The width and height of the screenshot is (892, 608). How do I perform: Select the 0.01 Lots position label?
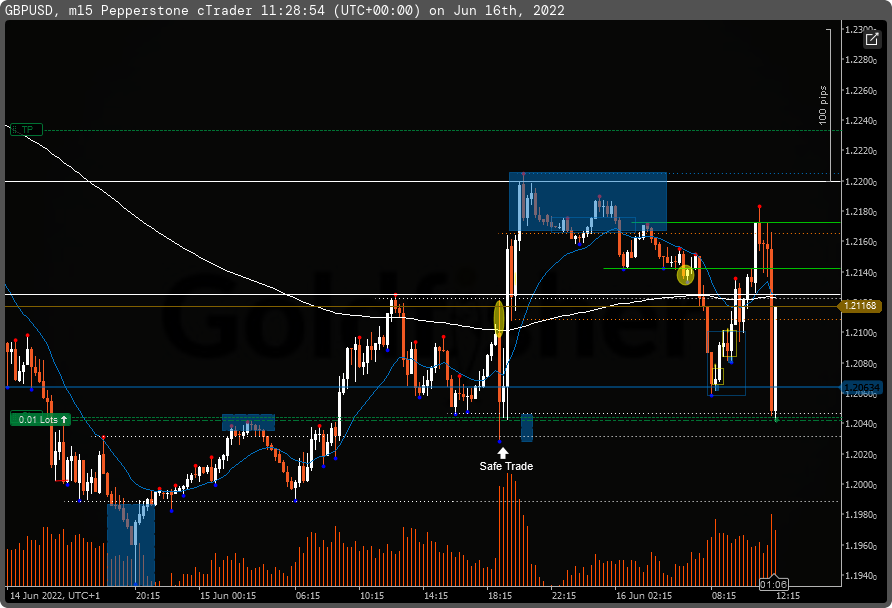coord(40,420)
